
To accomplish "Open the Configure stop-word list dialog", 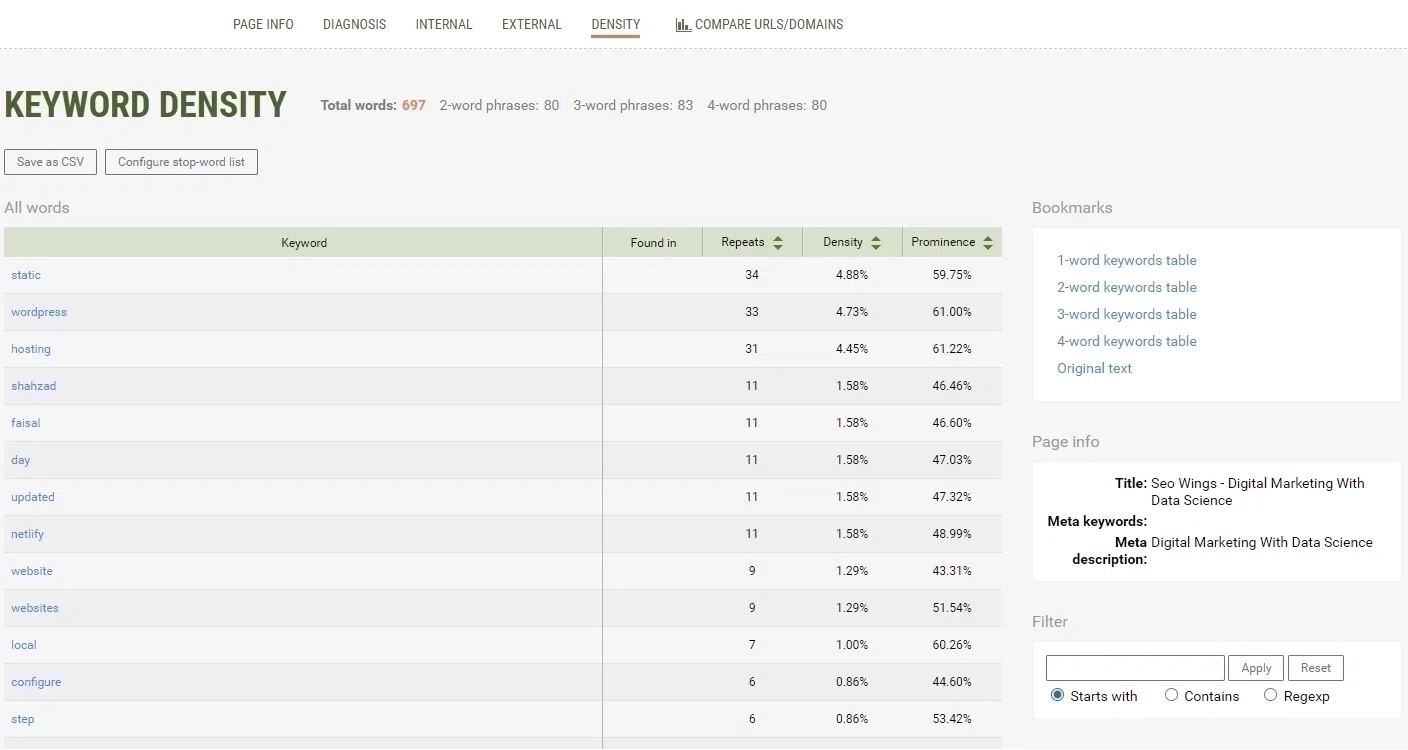I will pos(181,161).
